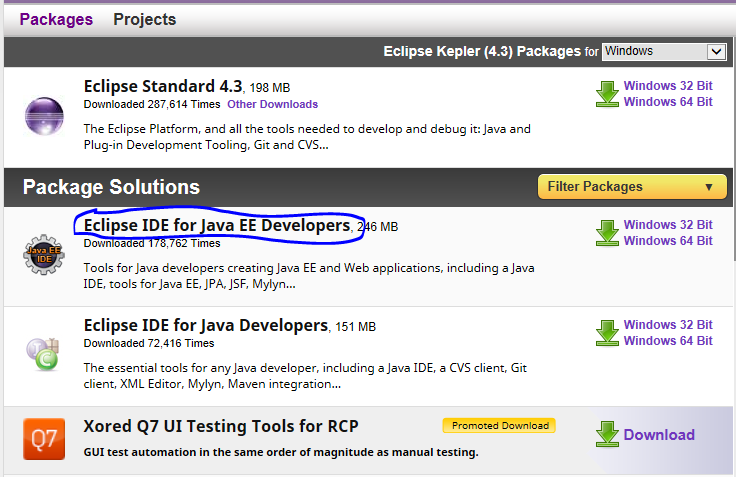Click green download arrow for Eclipse Standard

[x=607, y=94]
